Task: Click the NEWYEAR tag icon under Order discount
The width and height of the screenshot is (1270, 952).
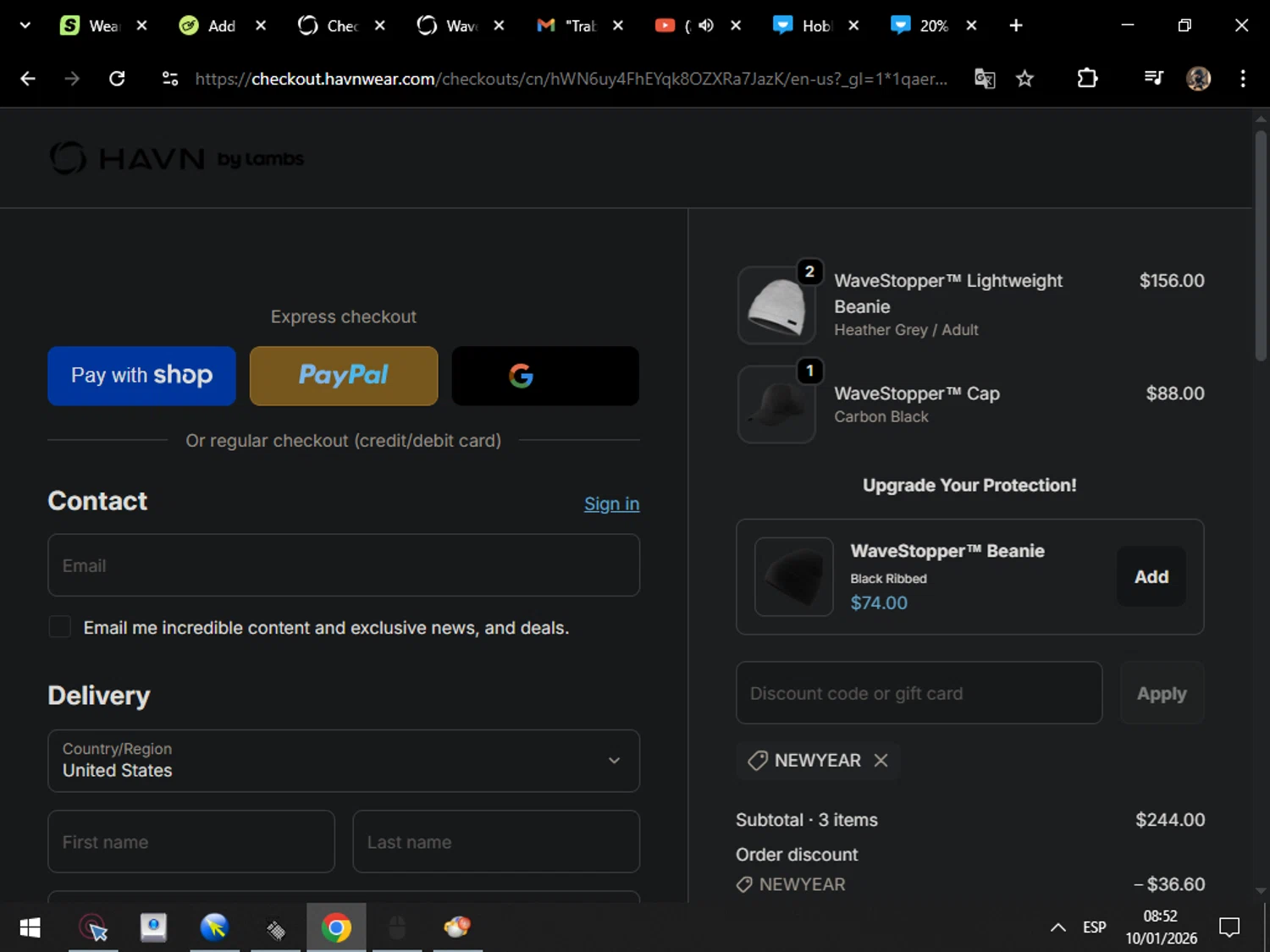Action: [744, 884]
